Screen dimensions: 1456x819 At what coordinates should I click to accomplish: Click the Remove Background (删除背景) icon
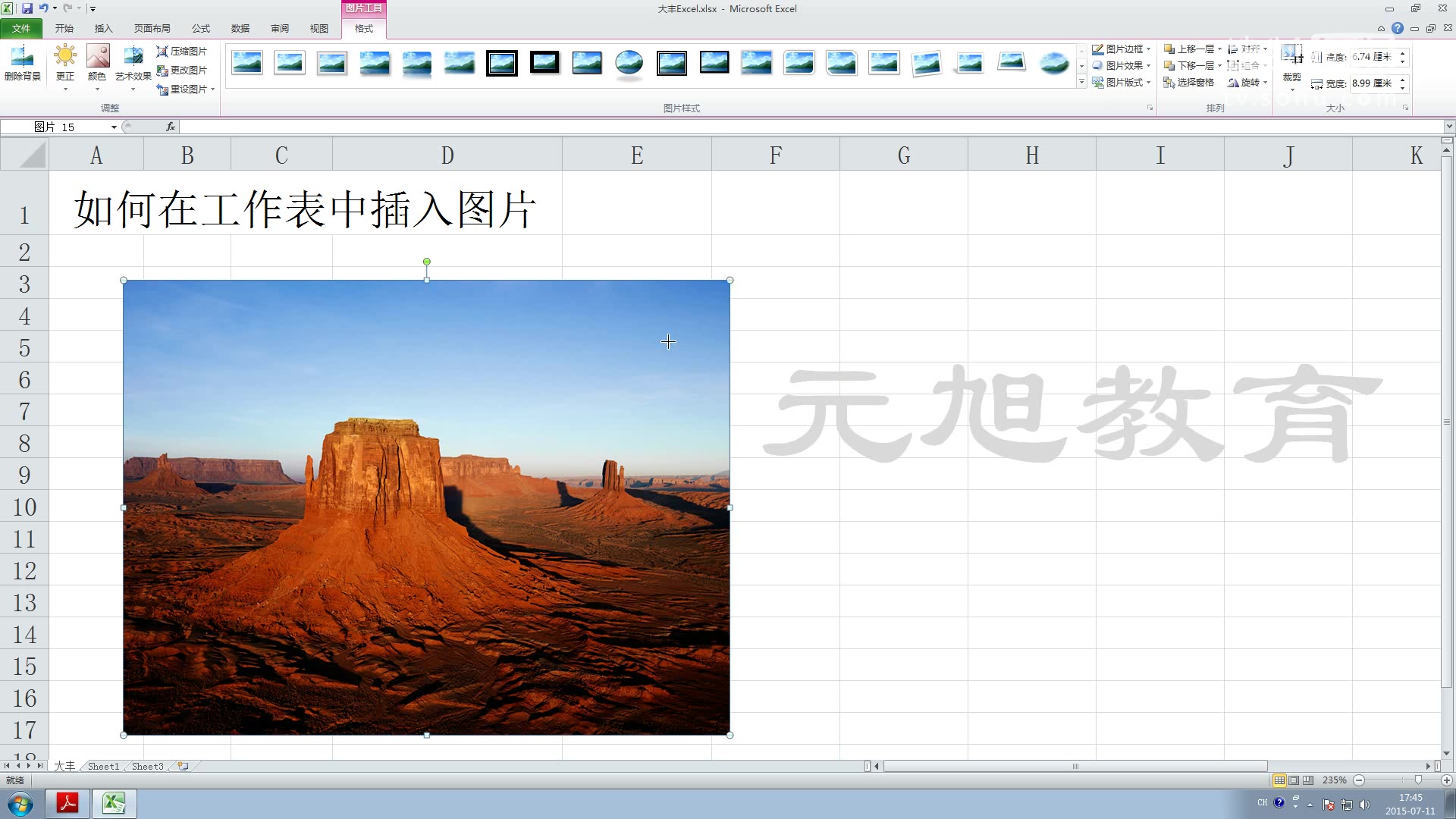(22, 58)
